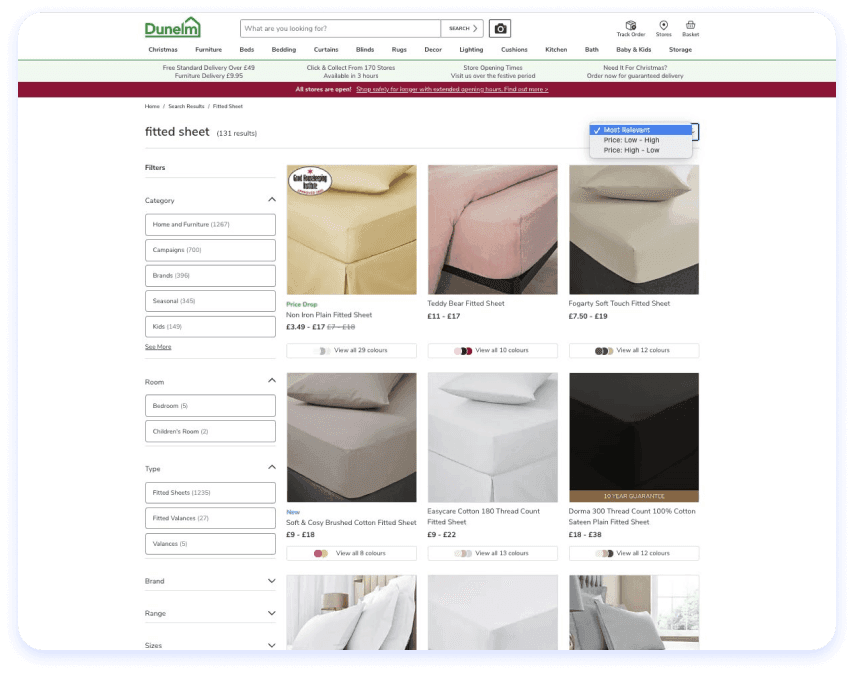Check the Kids category filter
854x674 pixels.
(210, 326)
